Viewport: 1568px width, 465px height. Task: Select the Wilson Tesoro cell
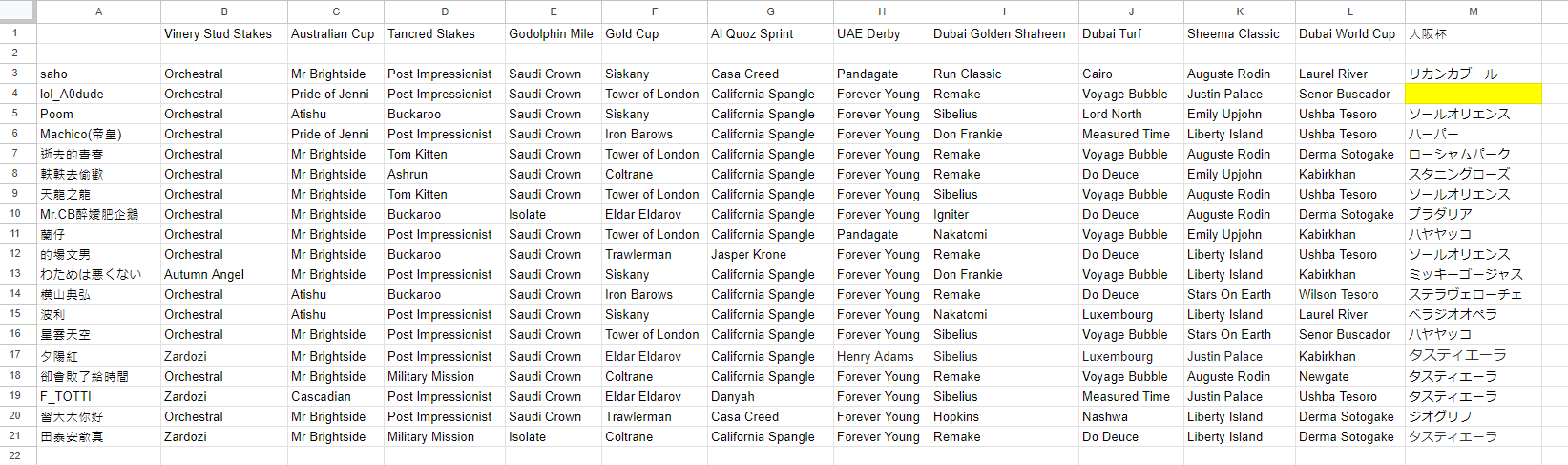pos(1349,294)
